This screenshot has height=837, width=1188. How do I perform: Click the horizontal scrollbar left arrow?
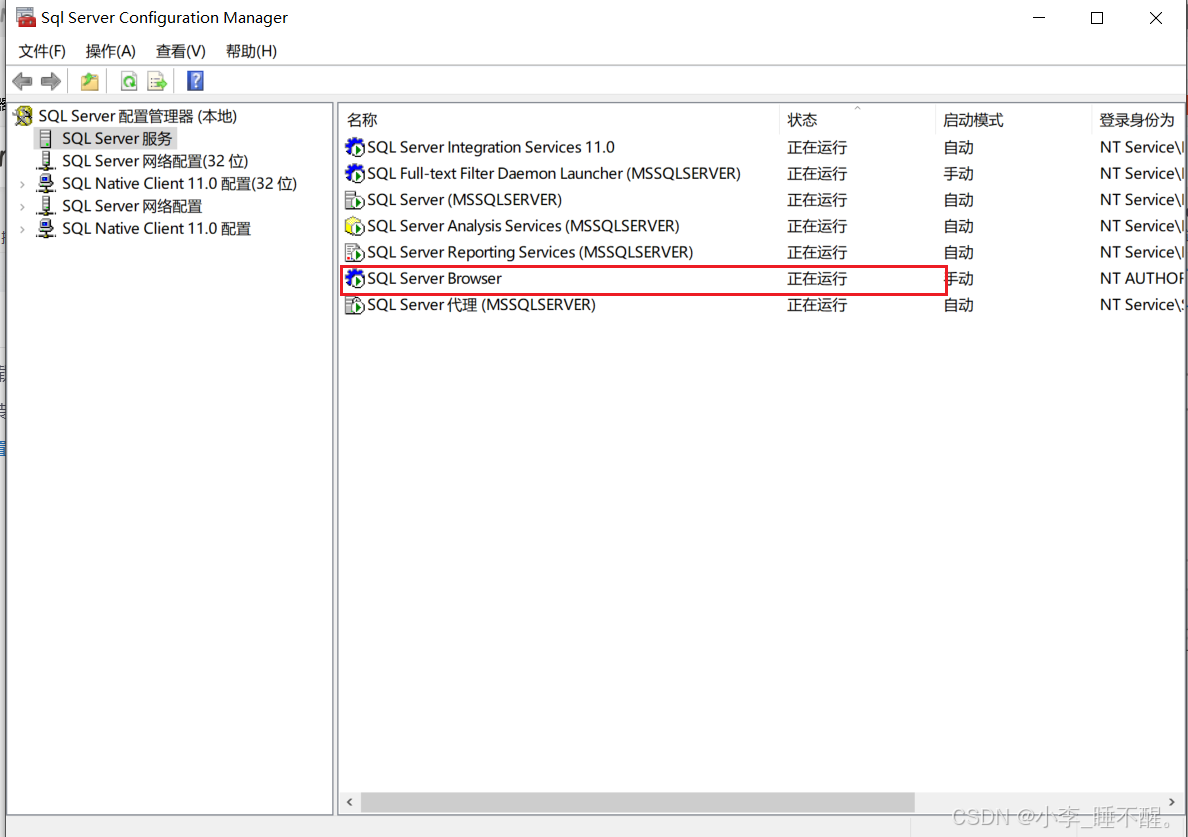pos(349,801)
